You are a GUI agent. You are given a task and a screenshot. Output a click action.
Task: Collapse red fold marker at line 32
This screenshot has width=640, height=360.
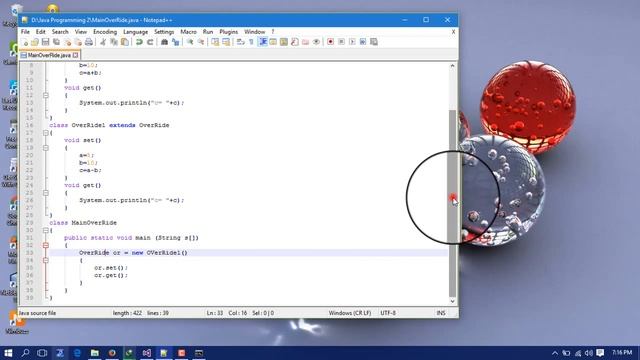46,245
